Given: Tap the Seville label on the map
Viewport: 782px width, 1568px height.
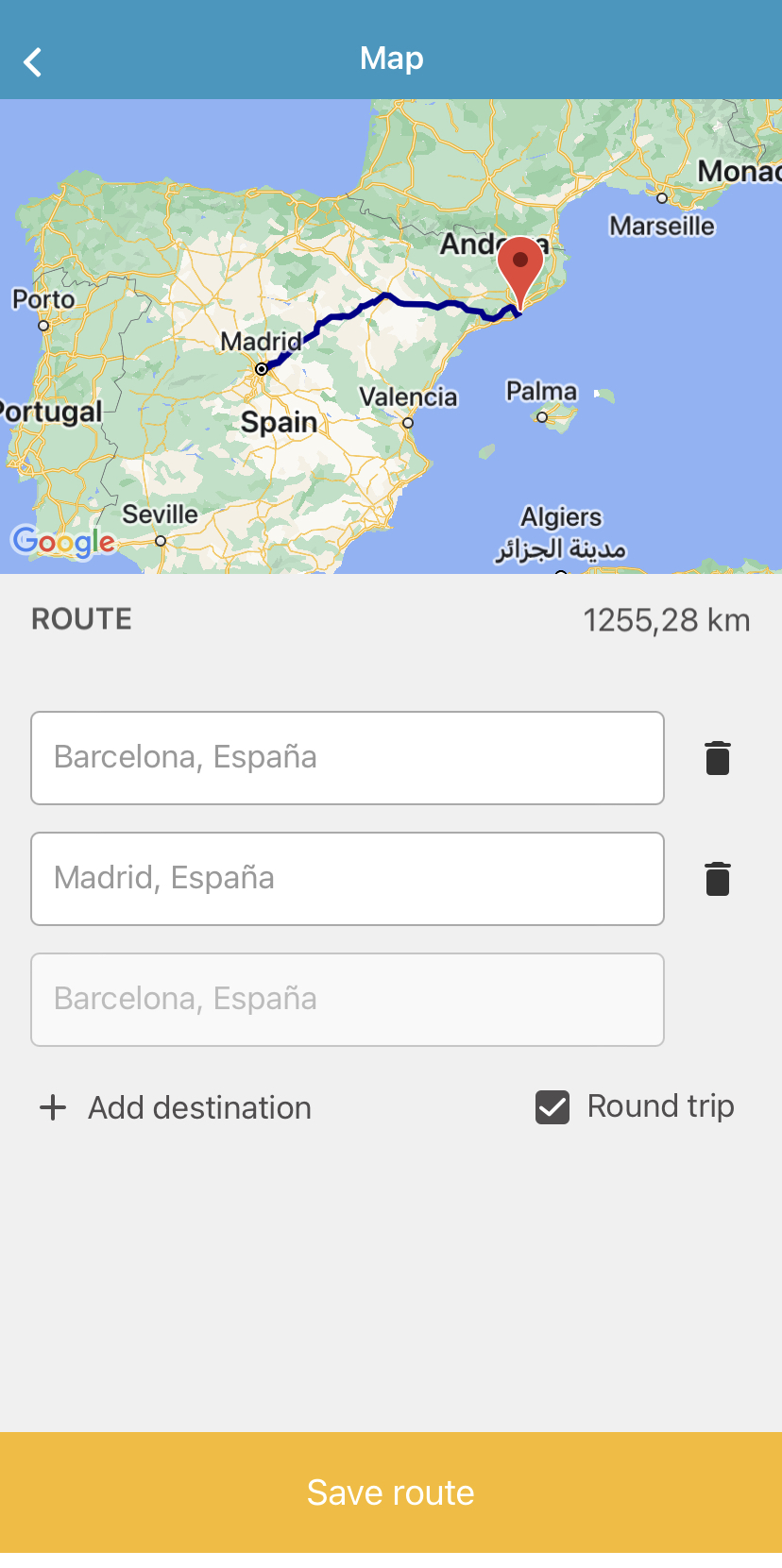Looking at the screenshot, I should coord(160,514).
